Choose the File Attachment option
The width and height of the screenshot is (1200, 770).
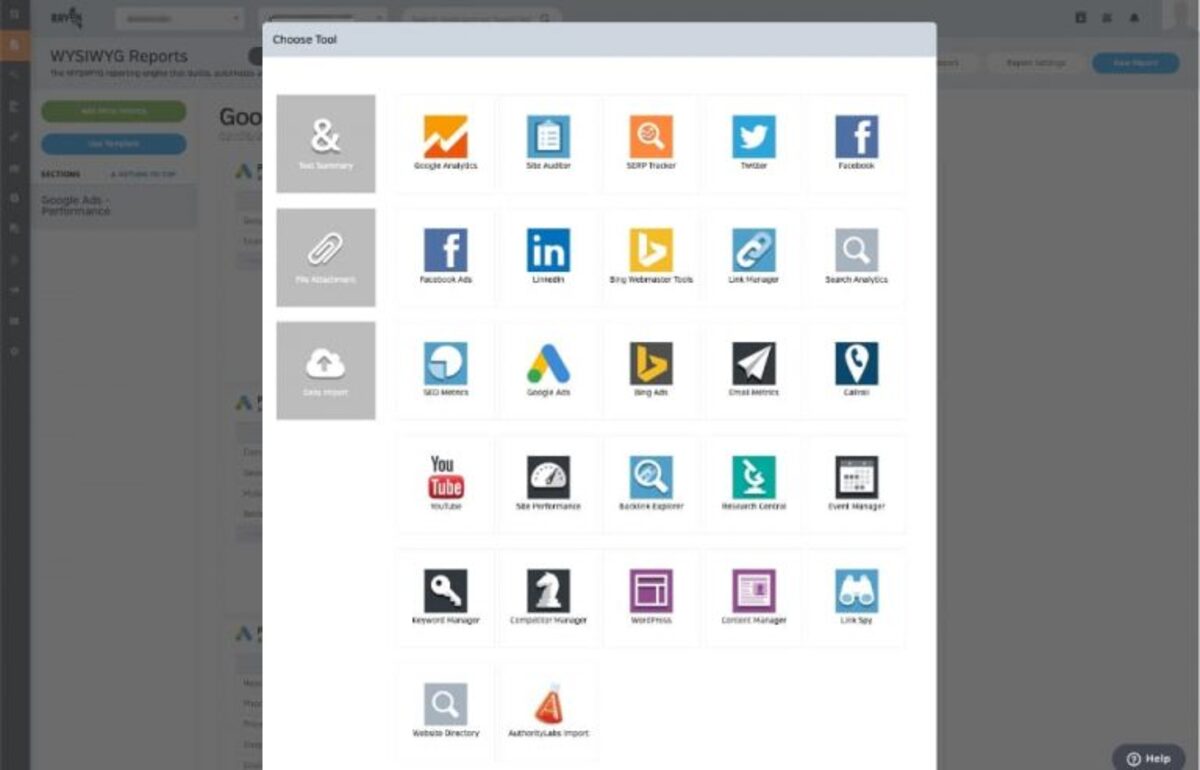tap(326, 257)
